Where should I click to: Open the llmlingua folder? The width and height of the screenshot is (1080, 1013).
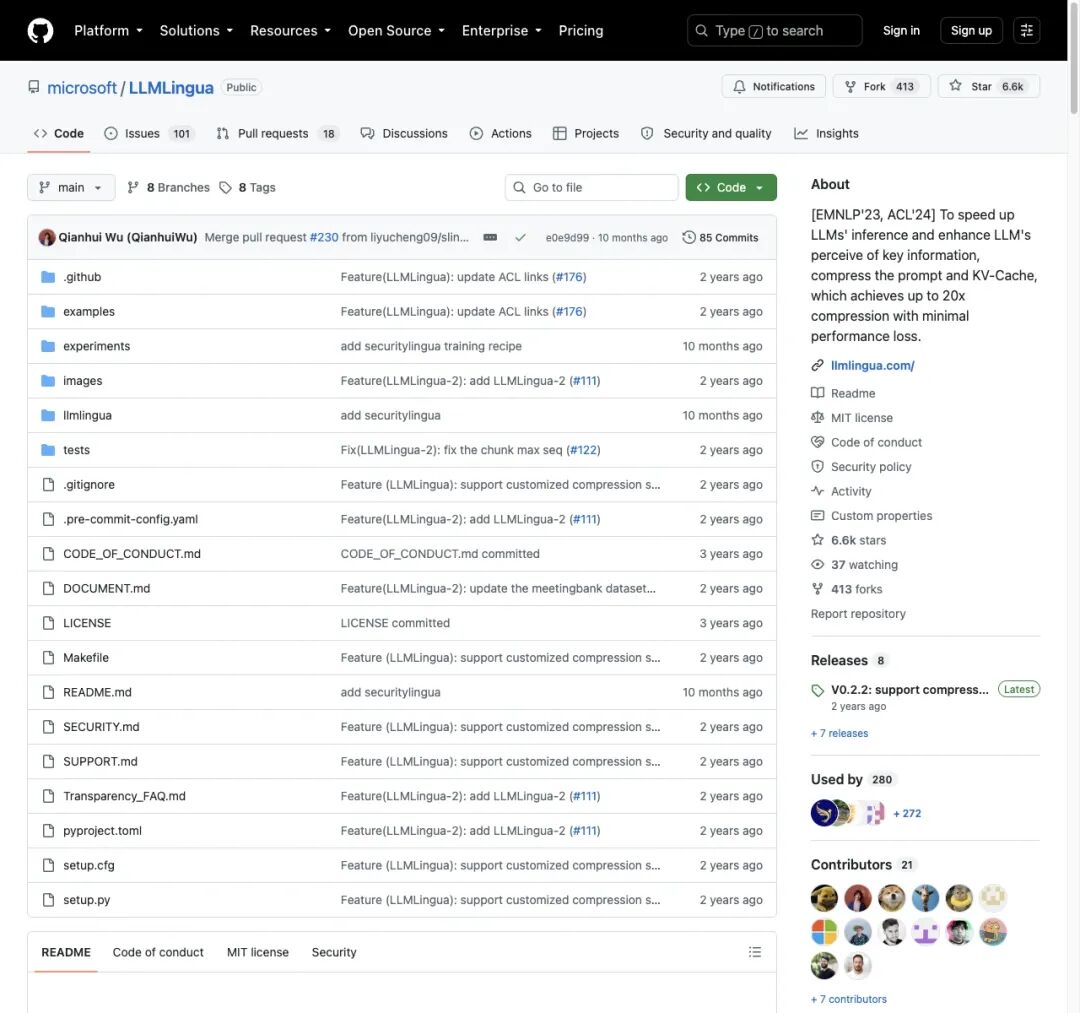point(87,415)
